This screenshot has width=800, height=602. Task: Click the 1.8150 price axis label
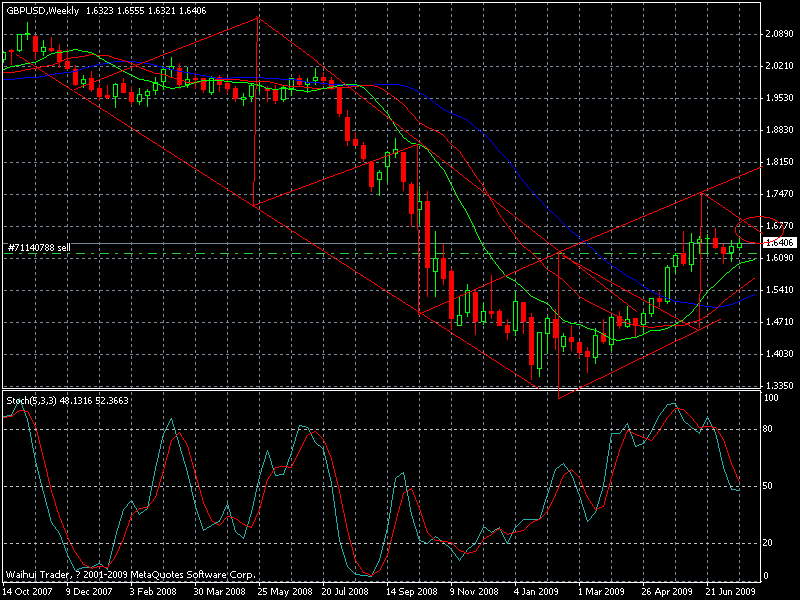[x=780, y=162]
